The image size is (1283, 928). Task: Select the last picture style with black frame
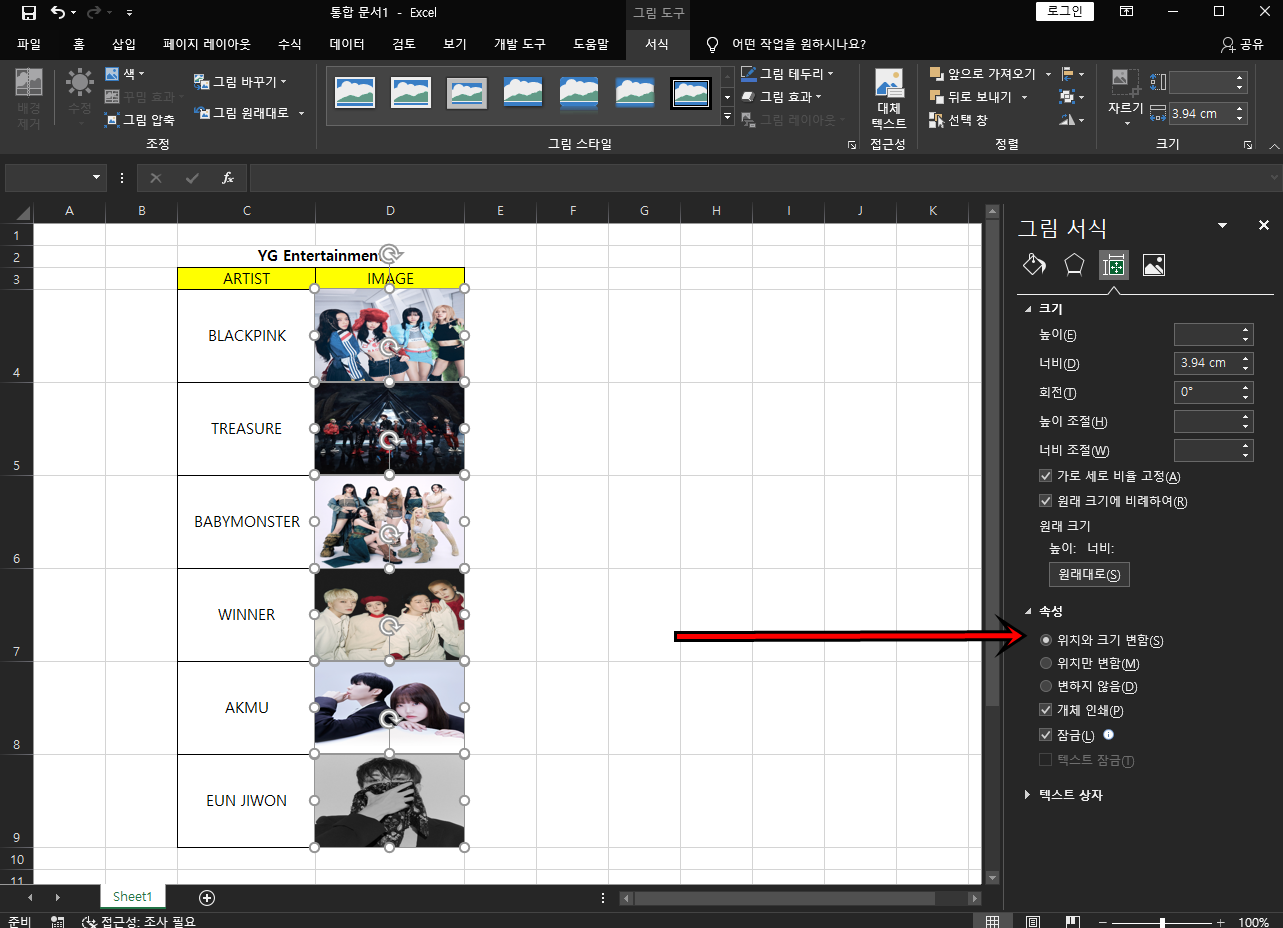(x=690, y=93)
